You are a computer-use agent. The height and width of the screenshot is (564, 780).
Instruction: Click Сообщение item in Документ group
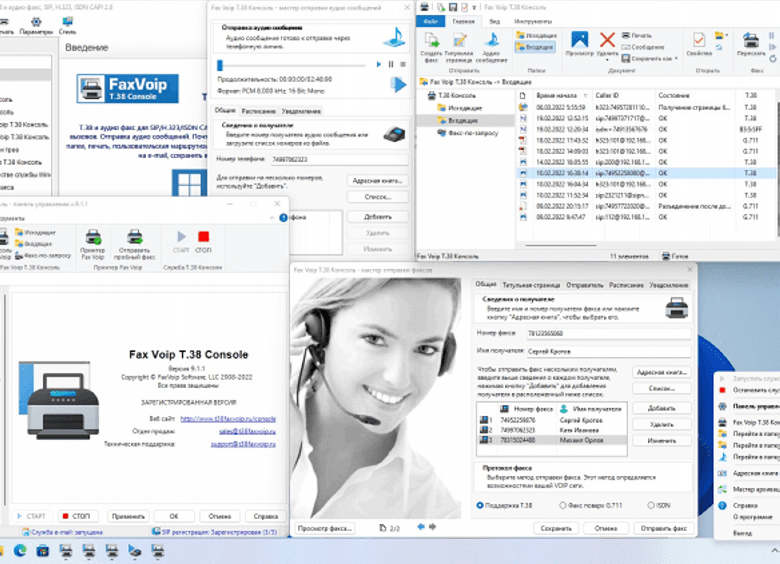643,47
